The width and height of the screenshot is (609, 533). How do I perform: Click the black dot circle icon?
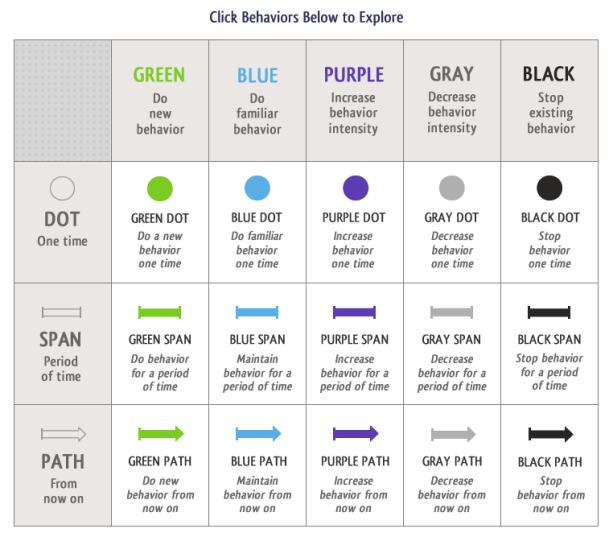coord(549,188)
